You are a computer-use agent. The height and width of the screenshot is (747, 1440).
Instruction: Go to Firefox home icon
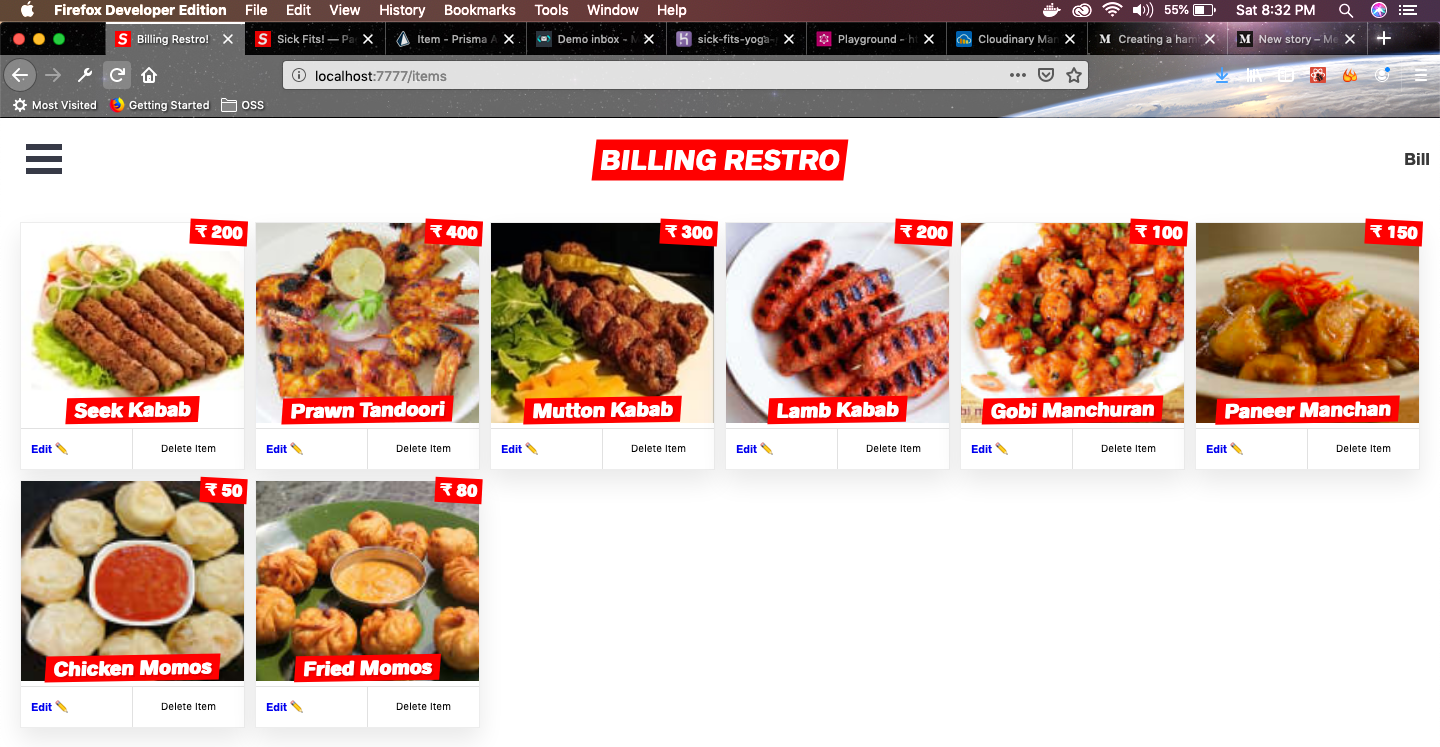(x=149, y=75)
